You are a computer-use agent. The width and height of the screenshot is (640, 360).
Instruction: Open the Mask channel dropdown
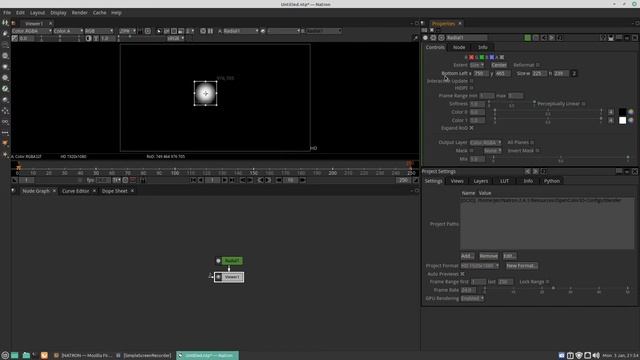tap(492, 151)
